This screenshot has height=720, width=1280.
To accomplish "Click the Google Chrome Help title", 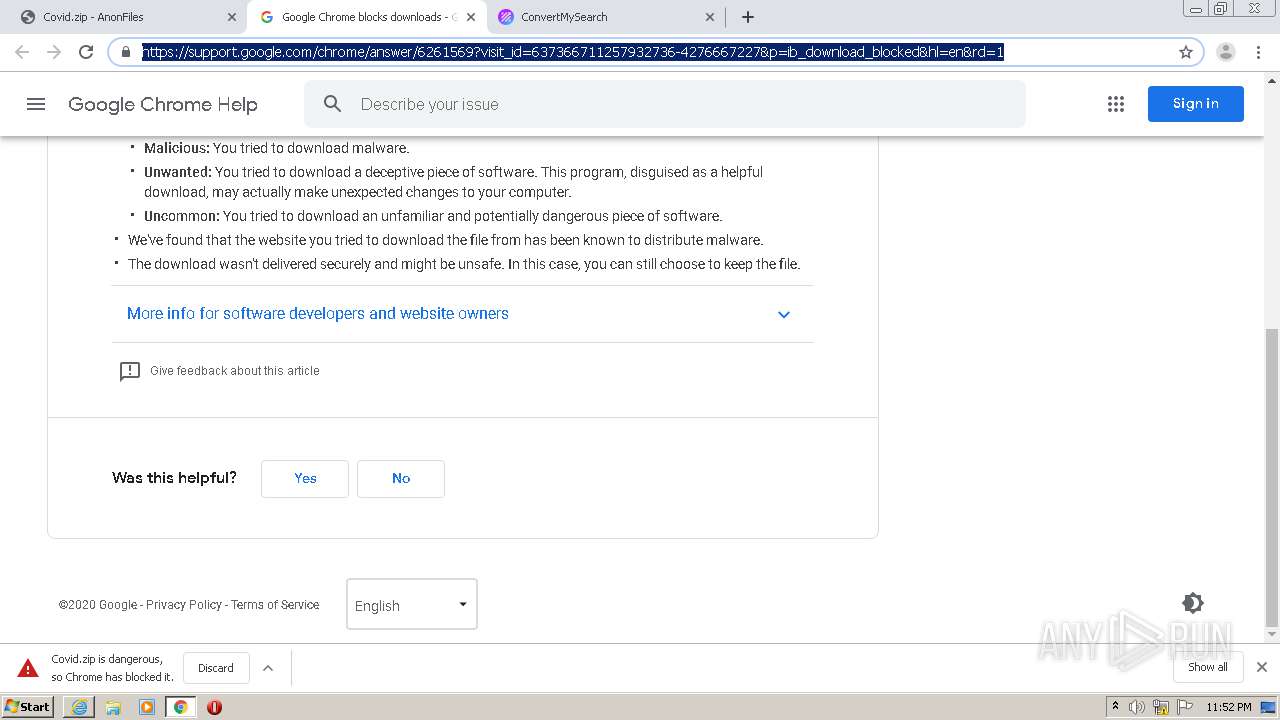I will tap(163, 104).
